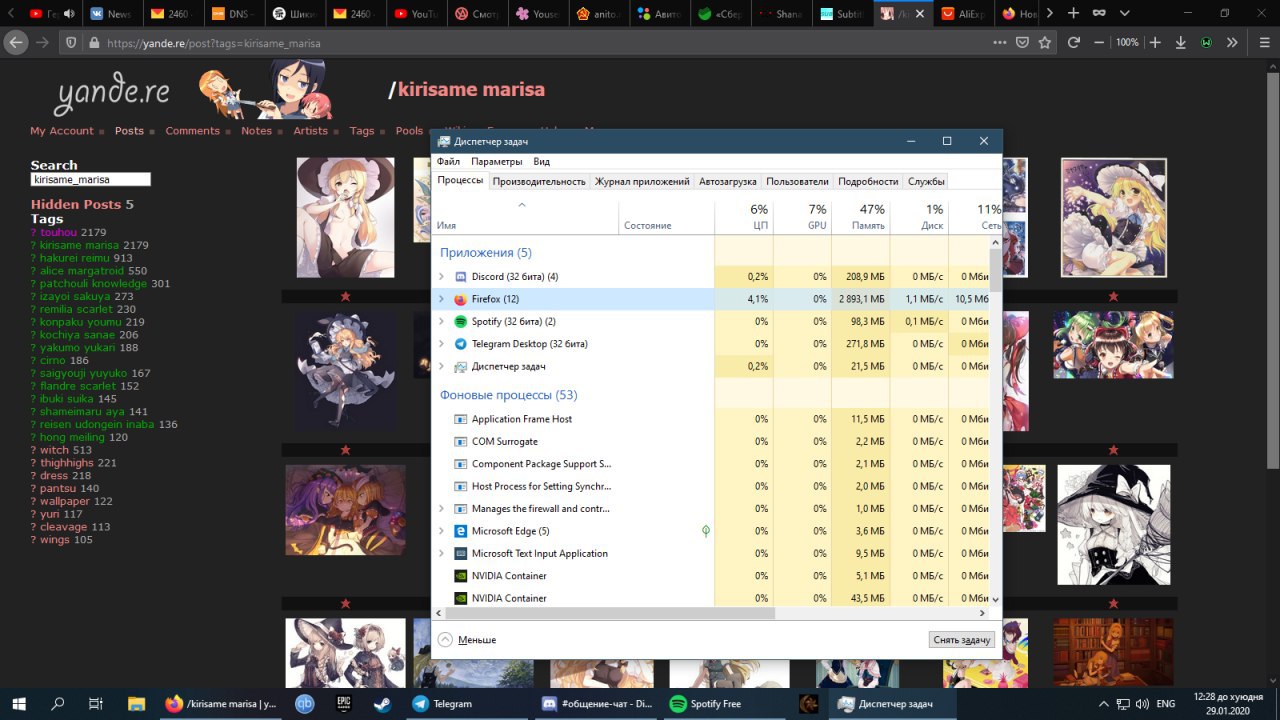
Task: Select Microsoft Edge icon in background processes
Action: pos(460,531)
